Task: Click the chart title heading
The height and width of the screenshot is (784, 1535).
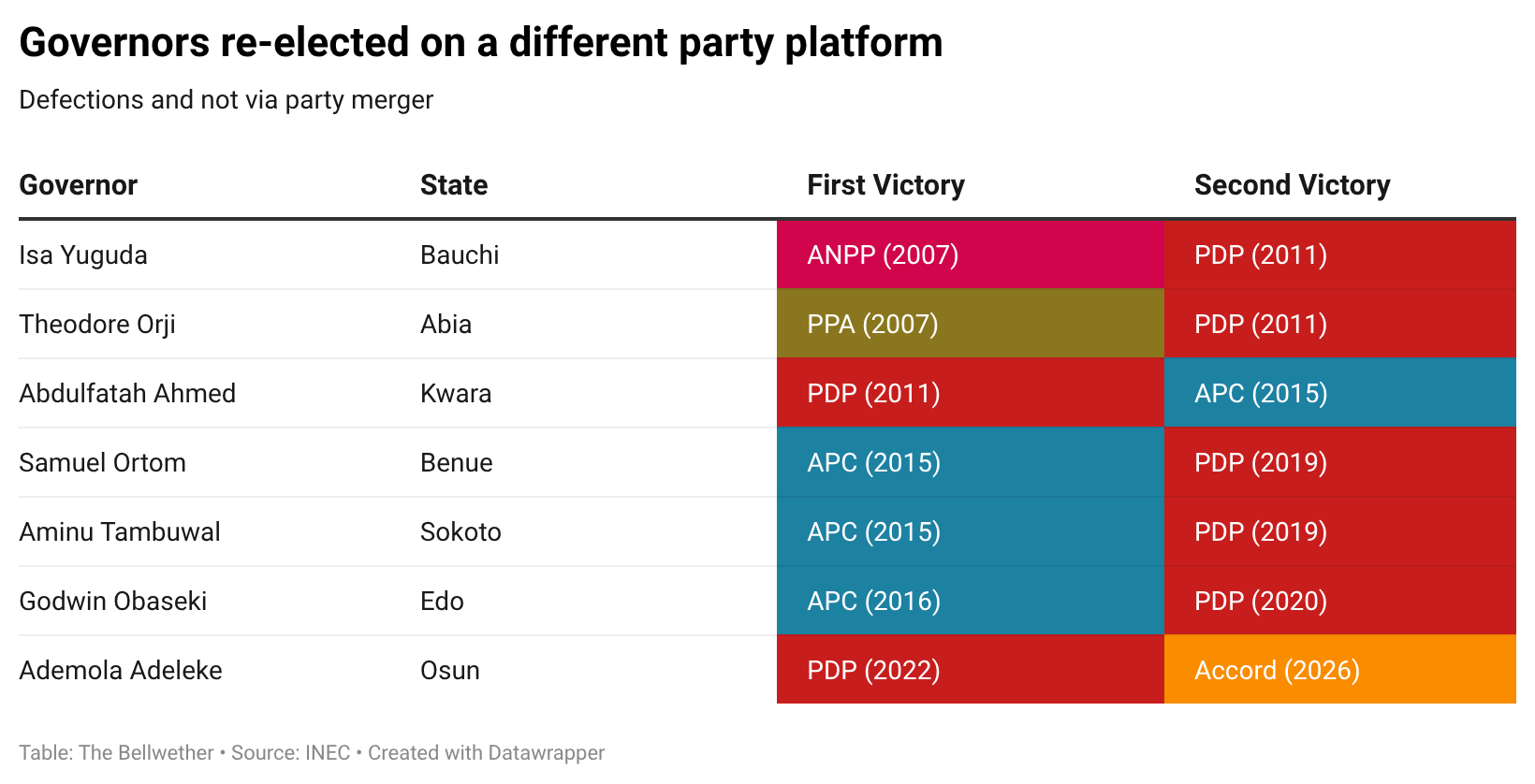Action: [481, 43]
